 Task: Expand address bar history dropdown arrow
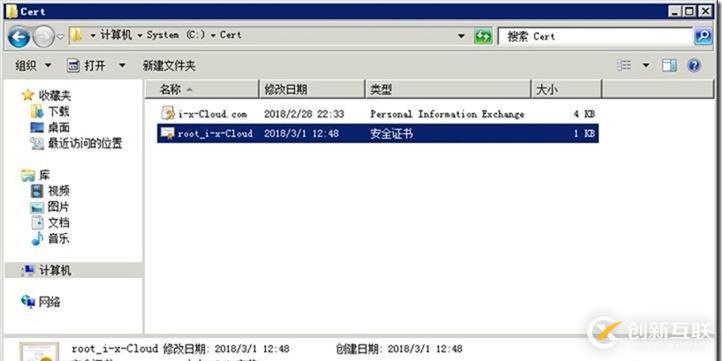[x=461, y=36]
